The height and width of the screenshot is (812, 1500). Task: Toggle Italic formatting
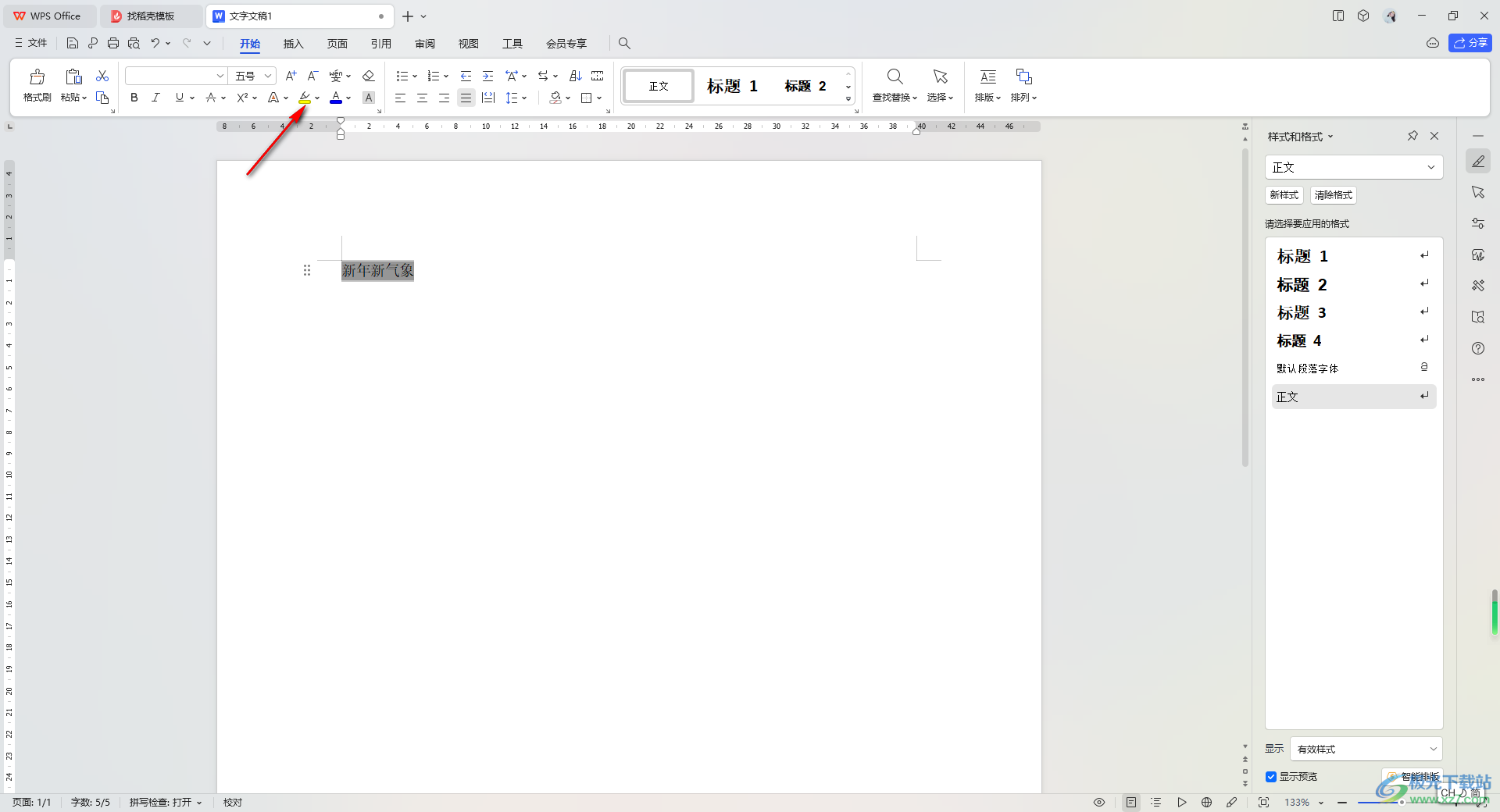click(x=156, y=98)
